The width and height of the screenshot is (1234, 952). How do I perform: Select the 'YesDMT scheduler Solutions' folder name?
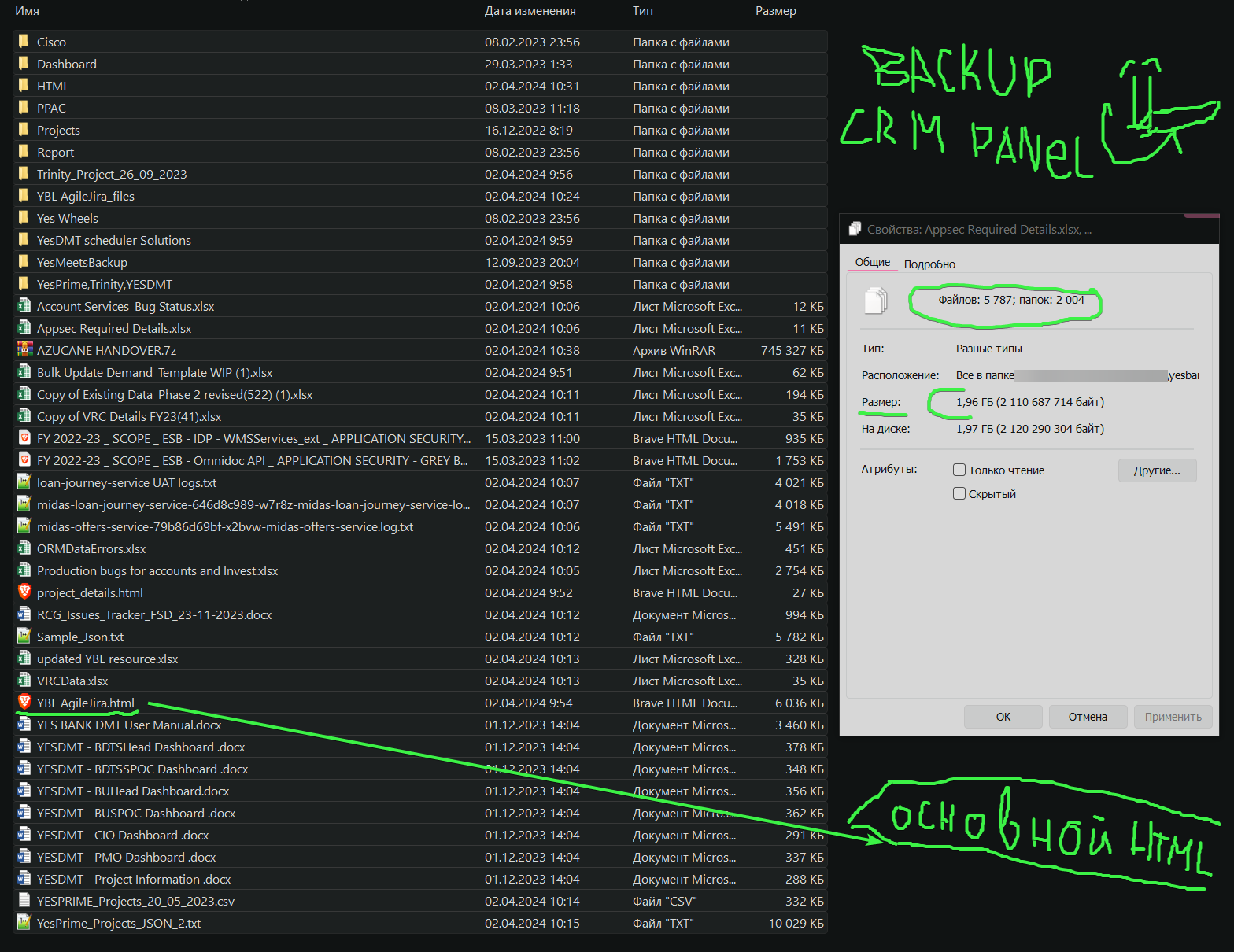(x=114, y=240)
